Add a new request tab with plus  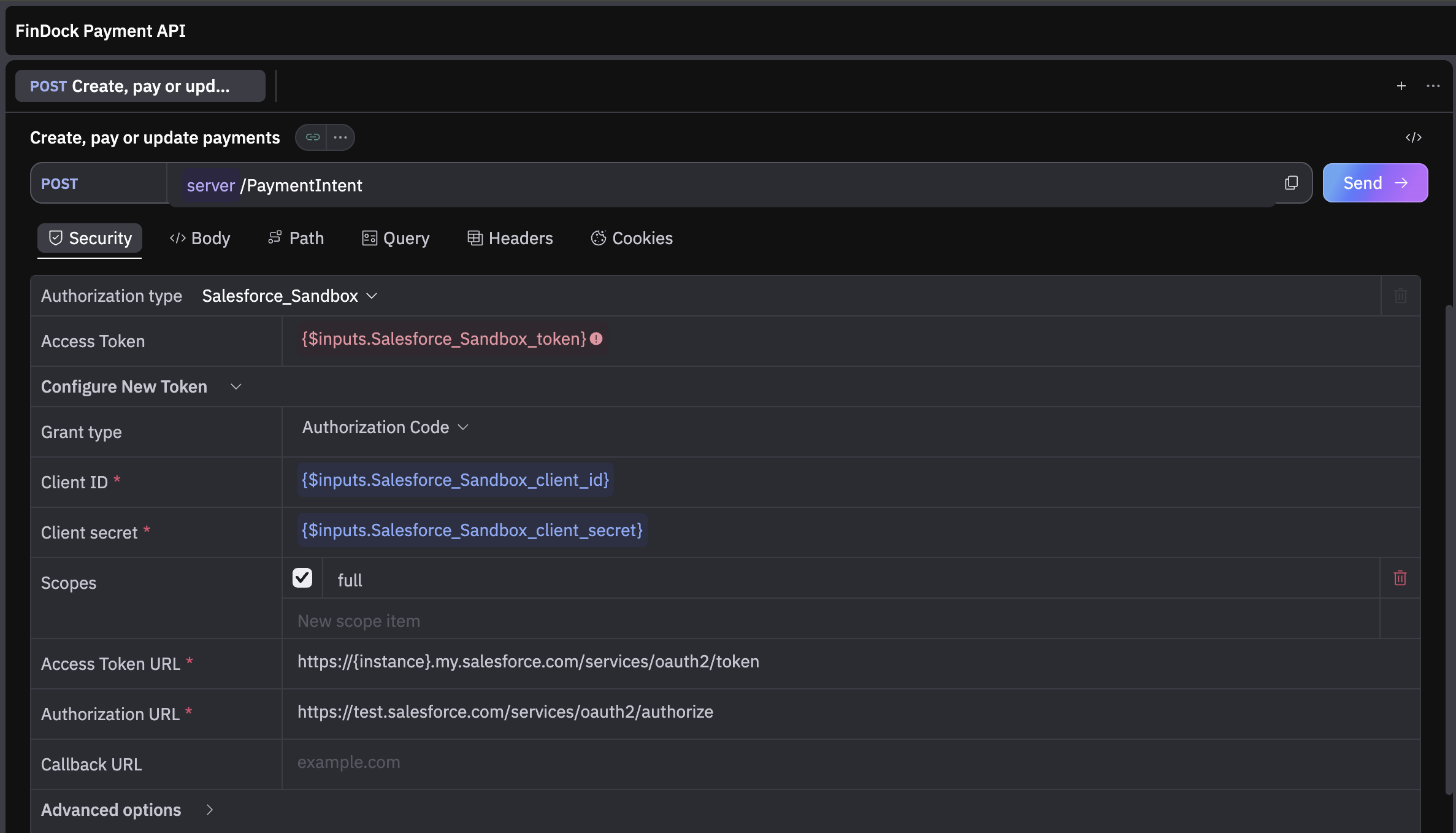click(1401, 86)
